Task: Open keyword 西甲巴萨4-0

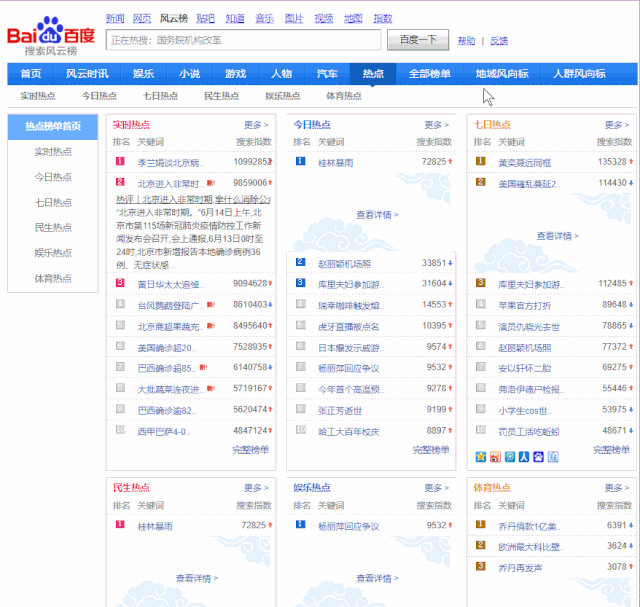Action: point(164,431)
